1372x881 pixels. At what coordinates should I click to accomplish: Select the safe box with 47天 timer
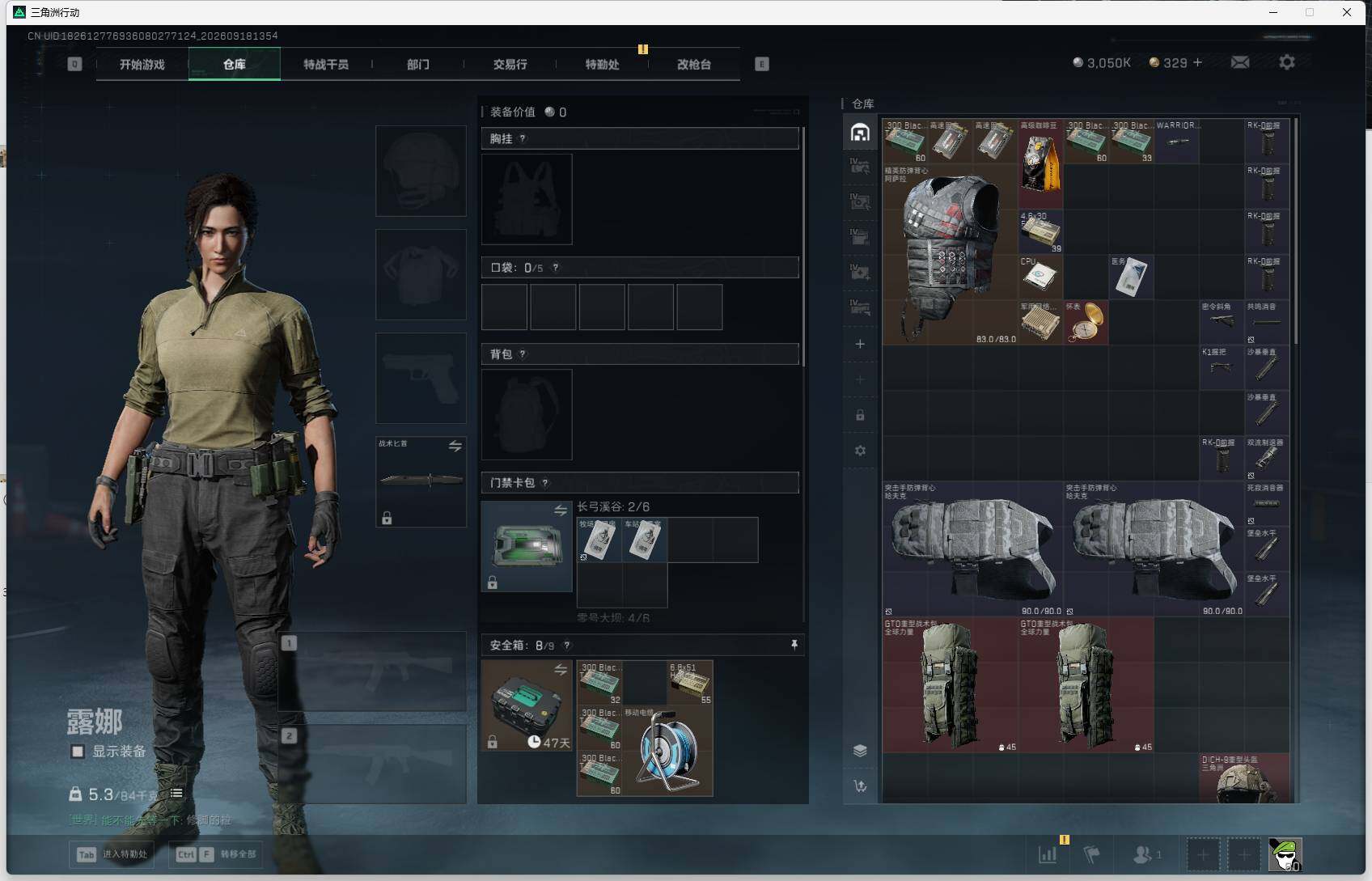[527, 705]
